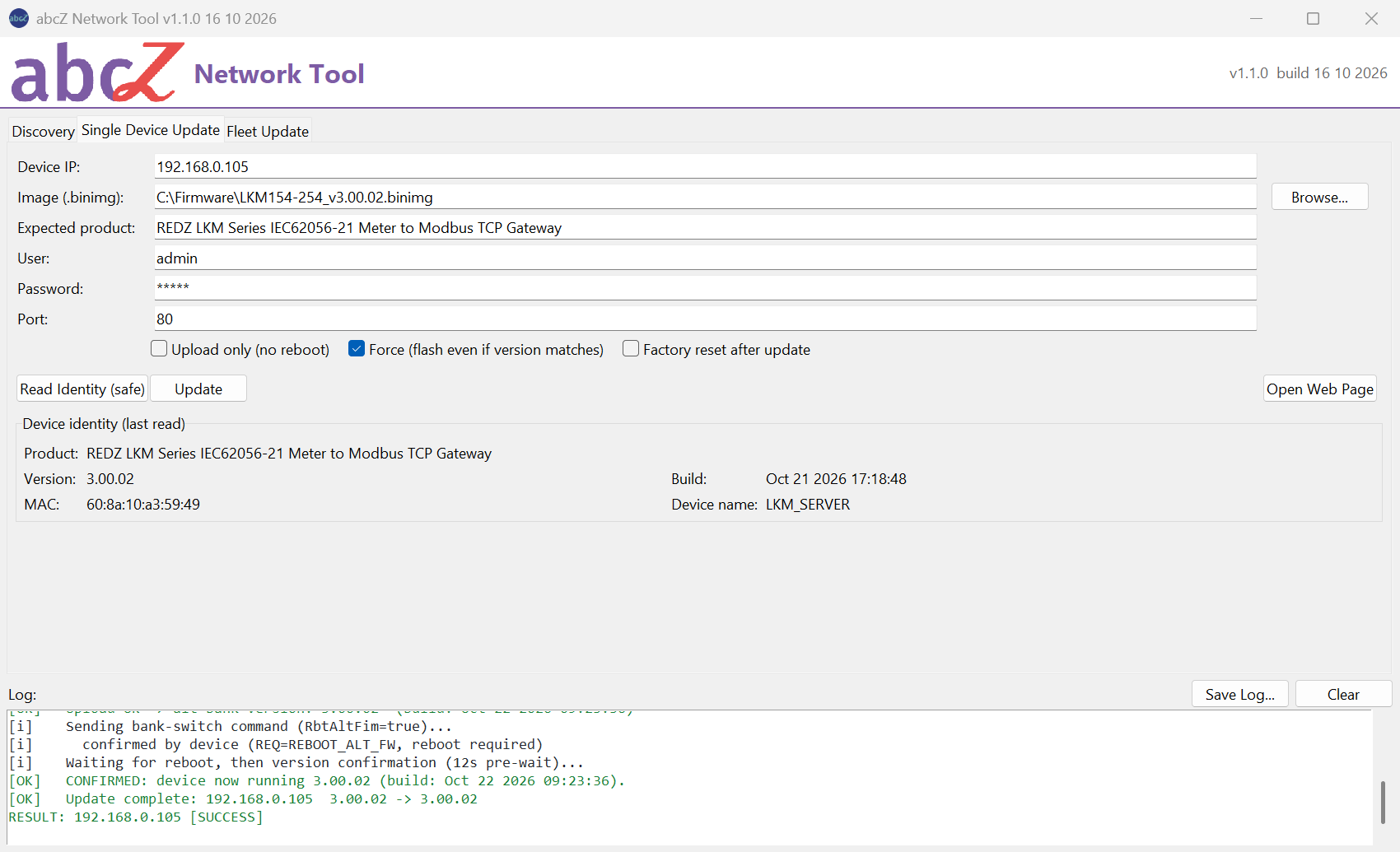Screen dimensions: 1400x852
Task: Click Read Identity (safe) button
Action: click(82, 389)
